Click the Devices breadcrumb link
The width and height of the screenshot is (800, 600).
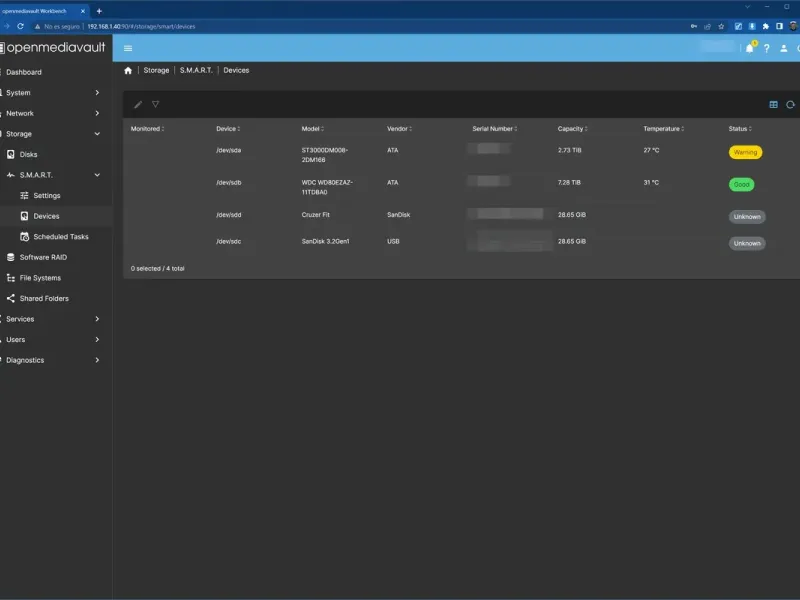[236, 70]
